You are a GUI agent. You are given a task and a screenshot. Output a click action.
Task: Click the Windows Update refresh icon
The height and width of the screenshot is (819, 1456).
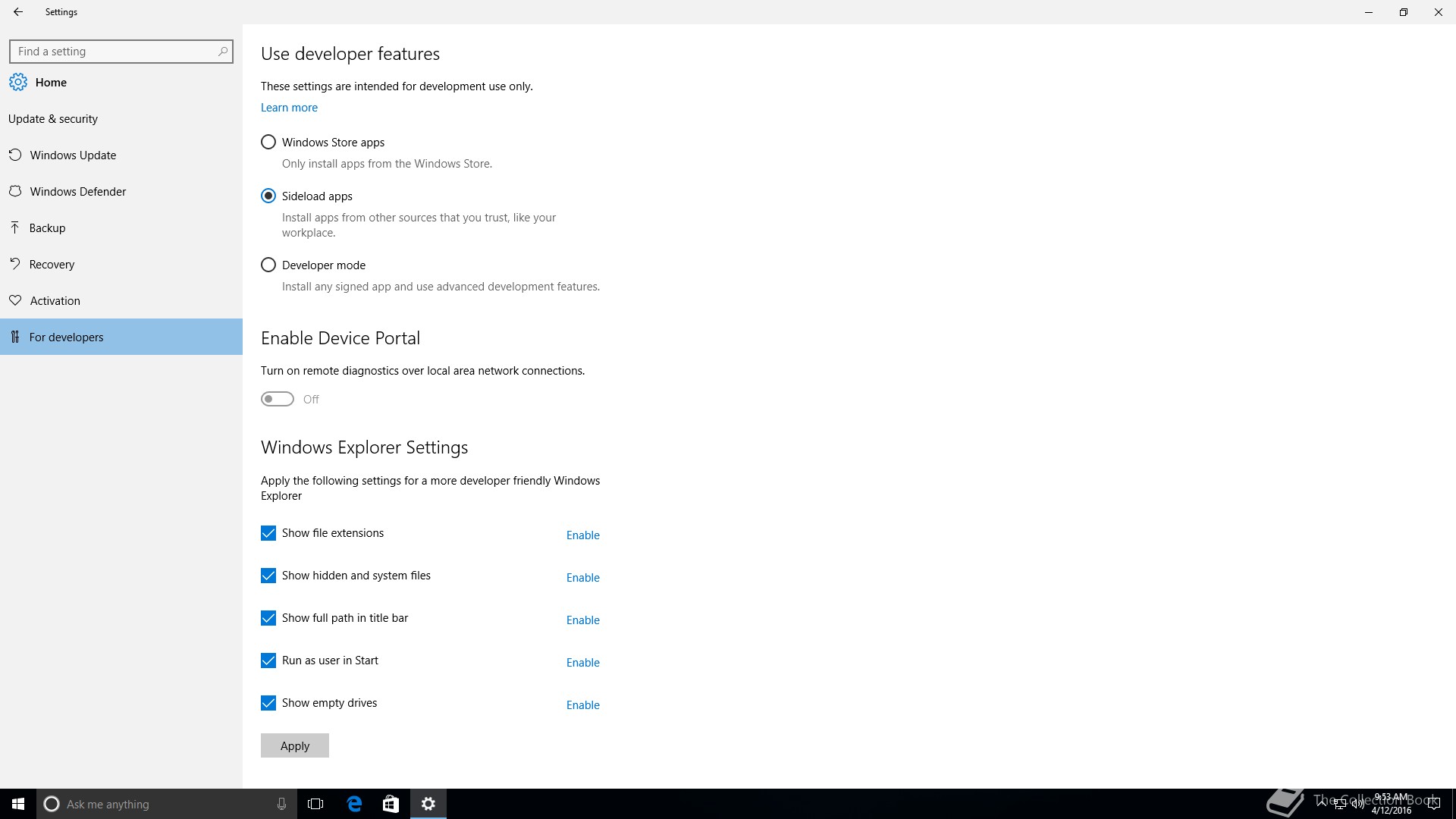15,155
